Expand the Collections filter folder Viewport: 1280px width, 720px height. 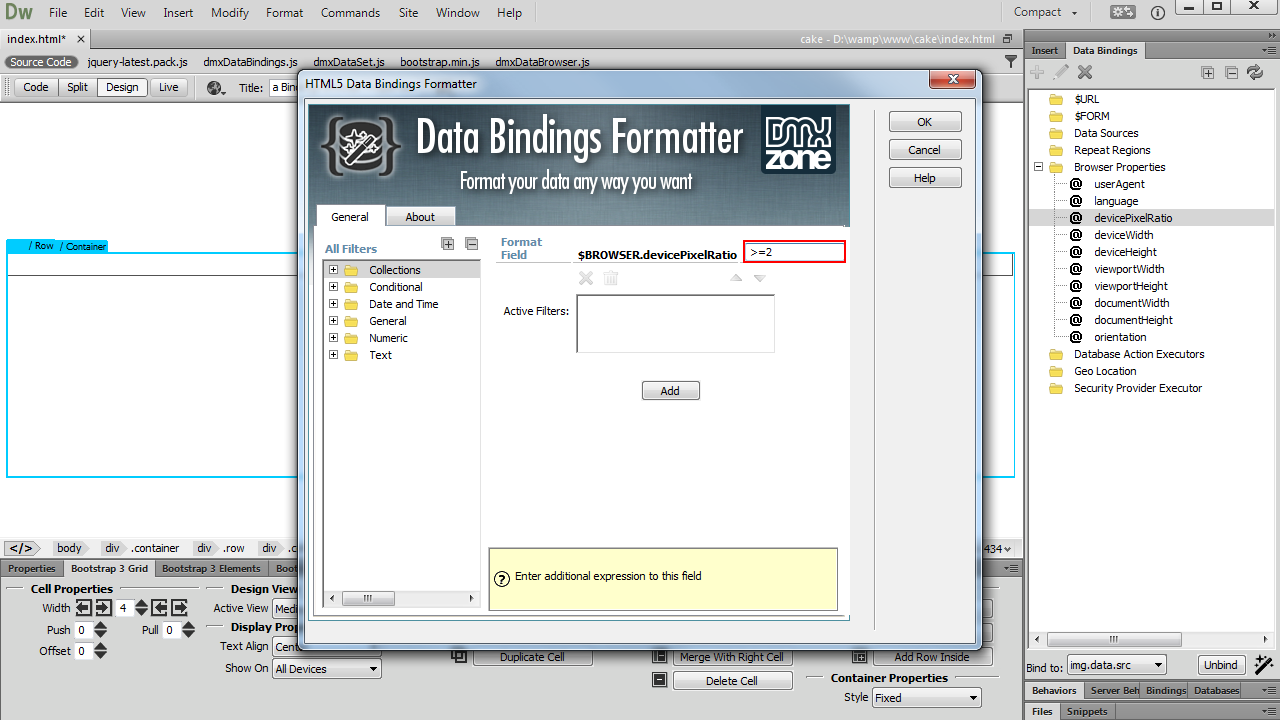pyautogui.click(x=333, y=270)
